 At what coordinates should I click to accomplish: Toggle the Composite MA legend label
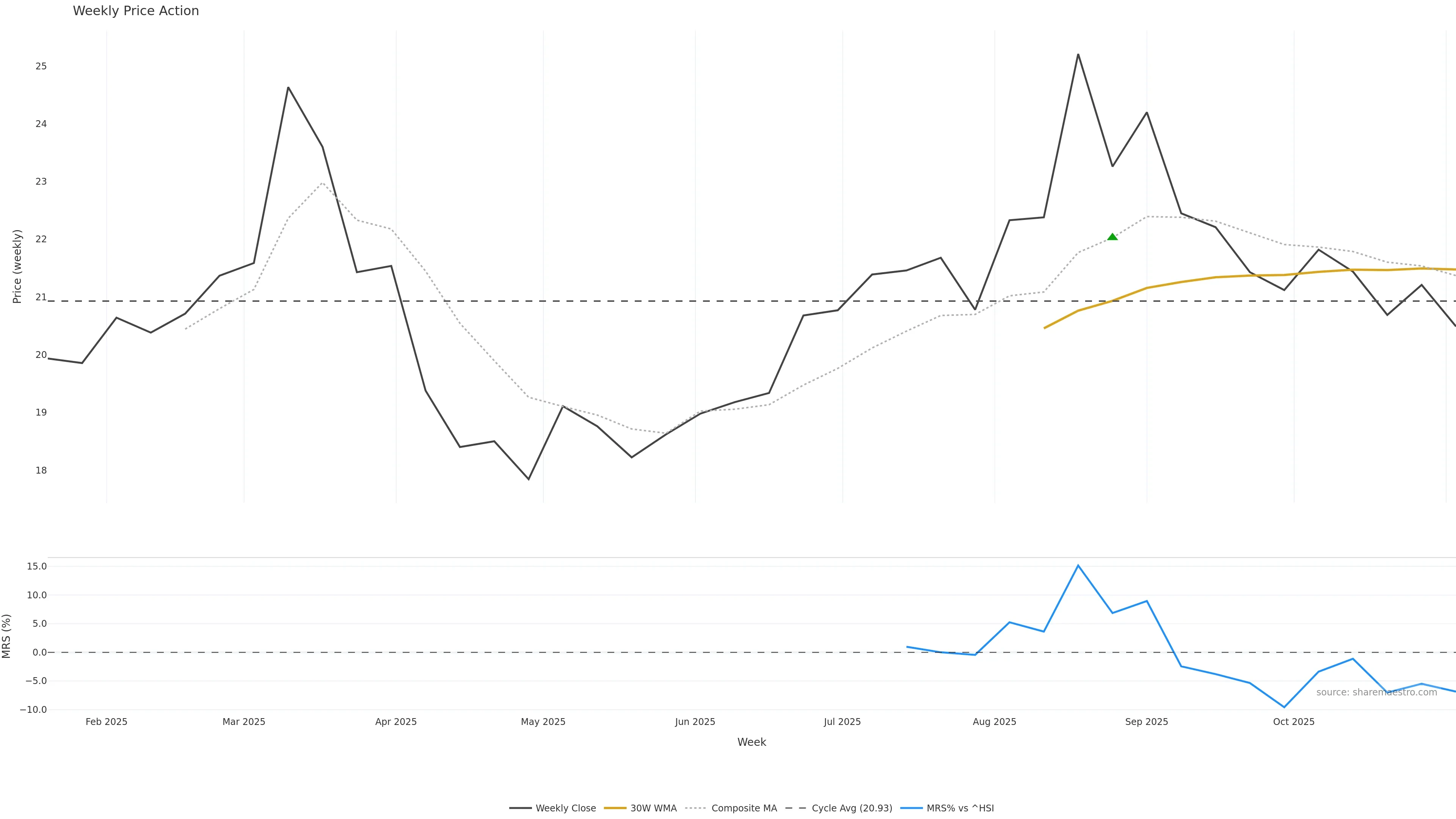coord(744,808)
